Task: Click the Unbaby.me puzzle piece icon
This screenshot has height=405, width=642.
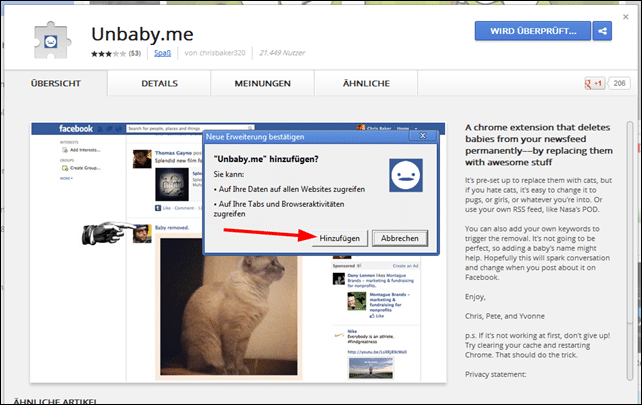Action: point(52,40)
